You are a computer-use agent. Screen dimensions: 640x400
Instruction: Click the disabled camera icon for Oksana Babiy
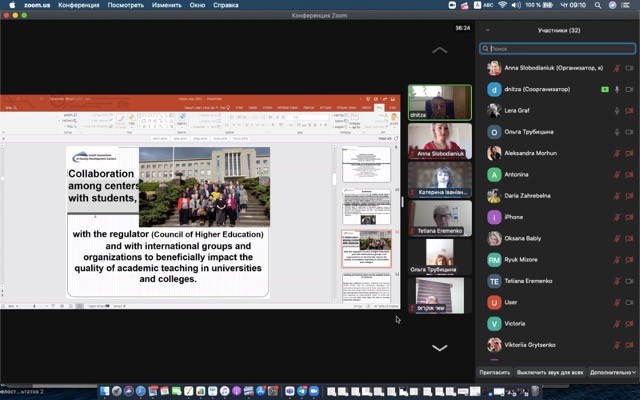coord(630,238)
